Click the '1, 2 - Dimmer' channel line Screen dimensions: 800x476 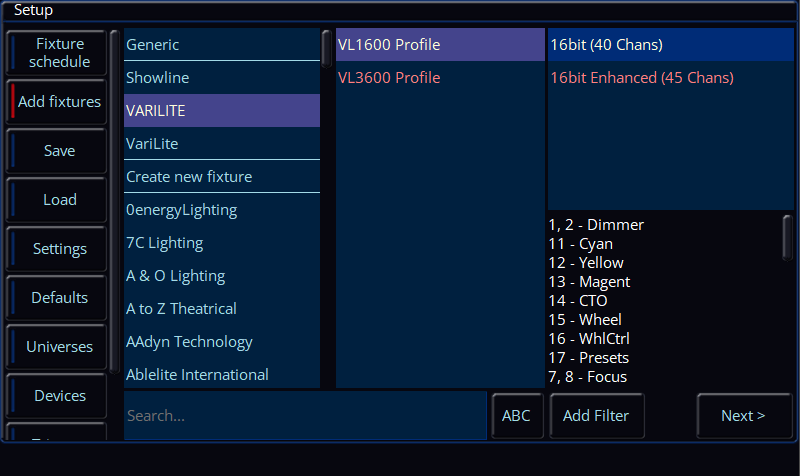[x=596, y=225]
